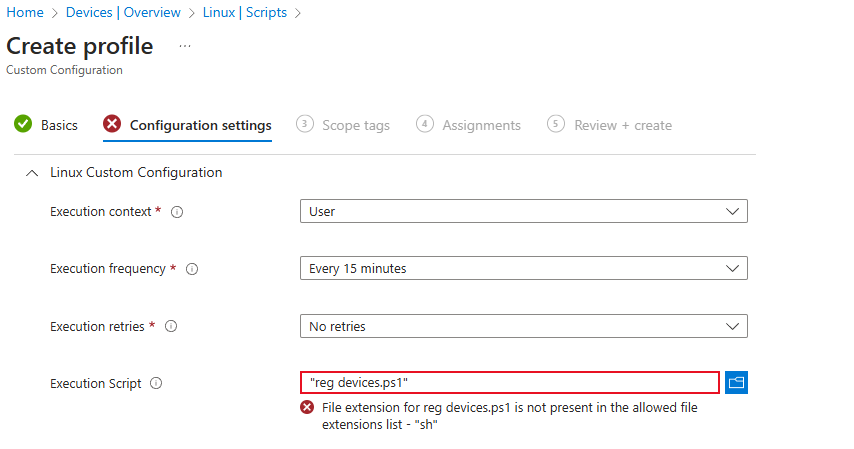
Task: Go to the Scope tags step
Action: point(355,125)
